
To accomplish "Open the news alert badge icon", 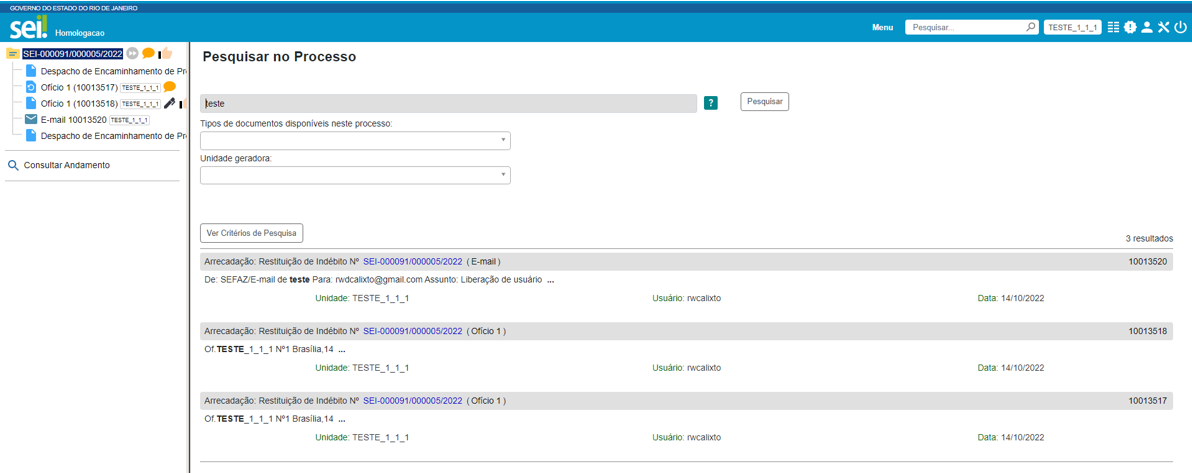I will click(1130, 28).
